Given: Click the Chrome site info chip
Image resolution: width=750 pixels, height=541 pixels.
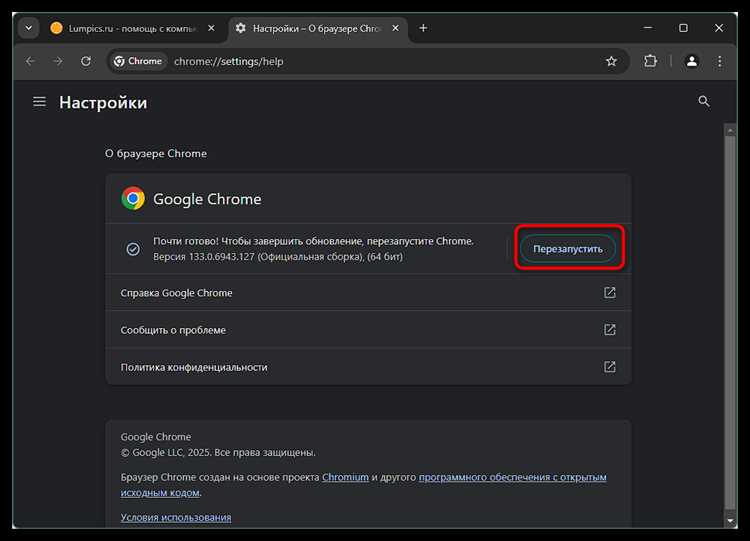Looking at the screenshot, I should [138, 61].
